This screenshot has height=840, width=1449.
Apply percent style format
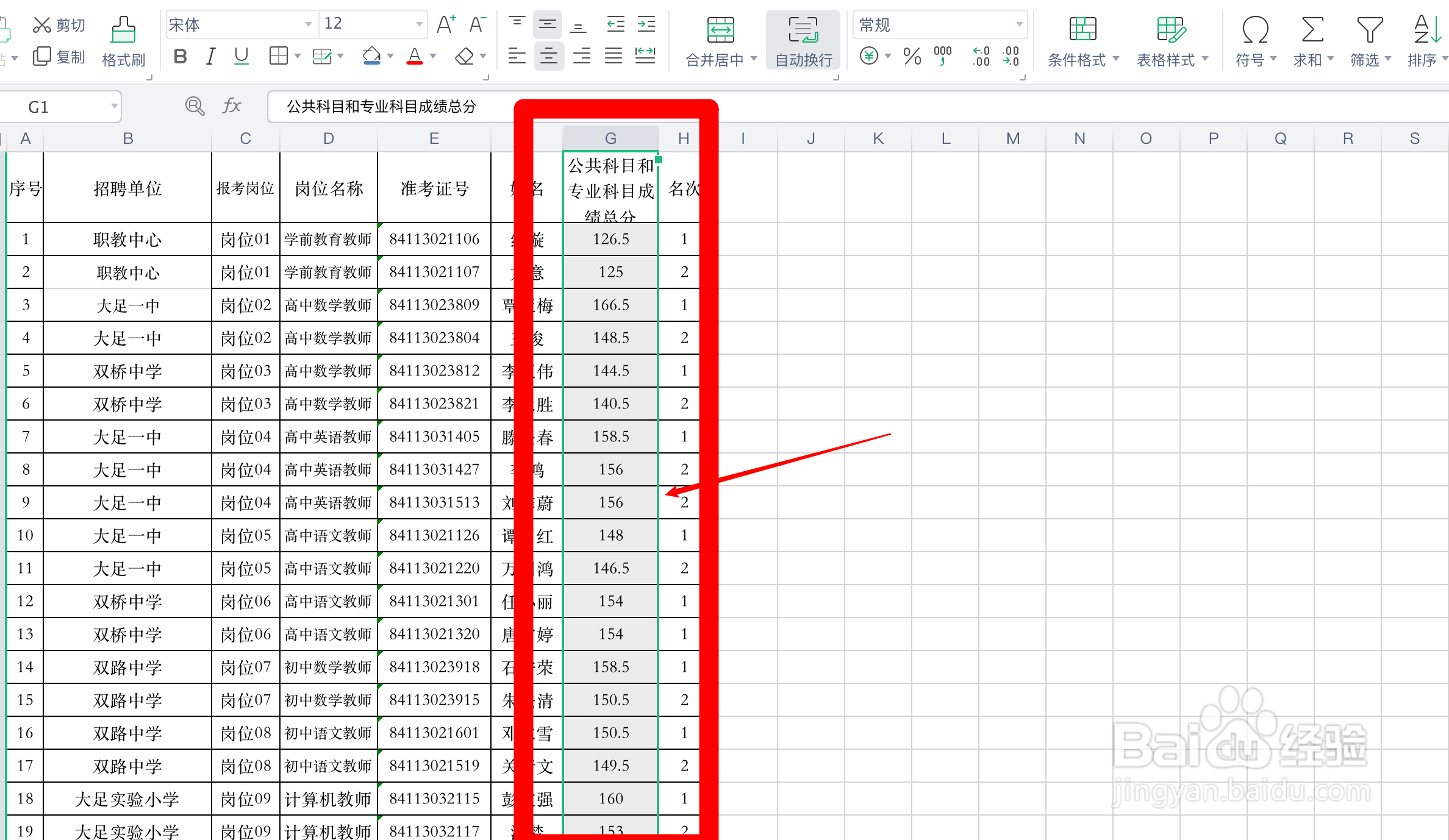point(912,57)
